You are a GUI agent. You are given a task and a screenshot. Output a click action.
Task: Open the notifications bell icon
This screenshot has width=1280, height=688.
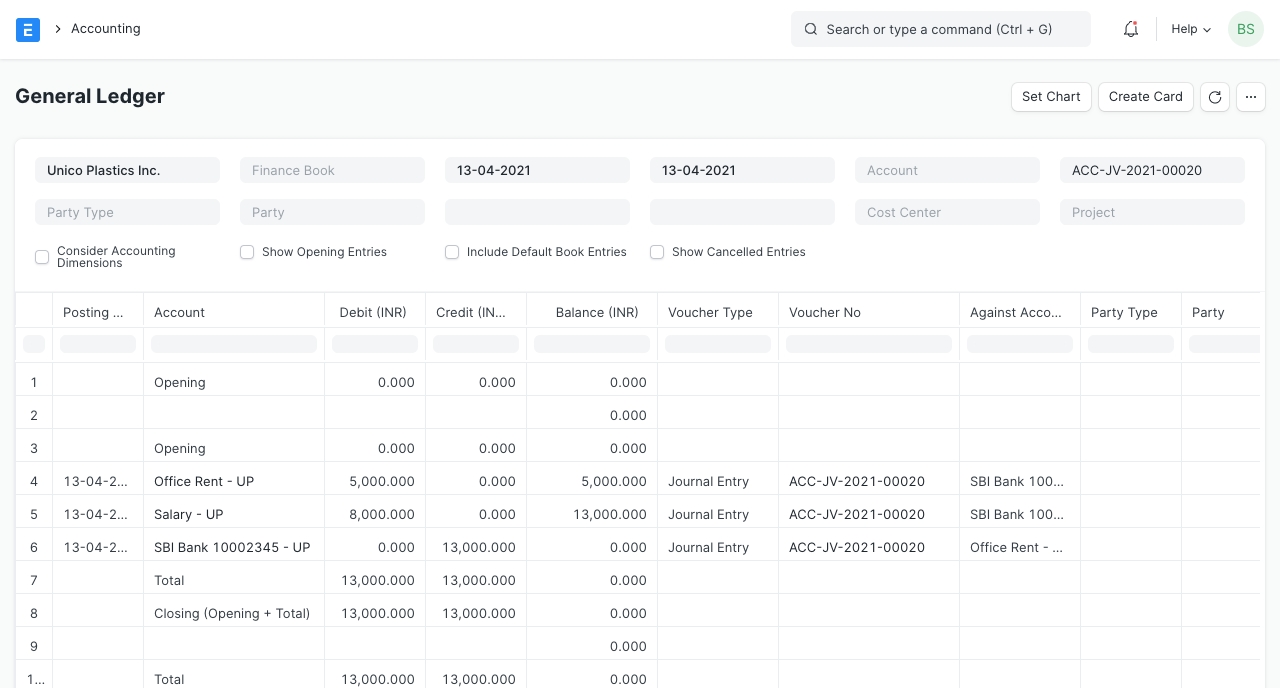[1131, 30]
